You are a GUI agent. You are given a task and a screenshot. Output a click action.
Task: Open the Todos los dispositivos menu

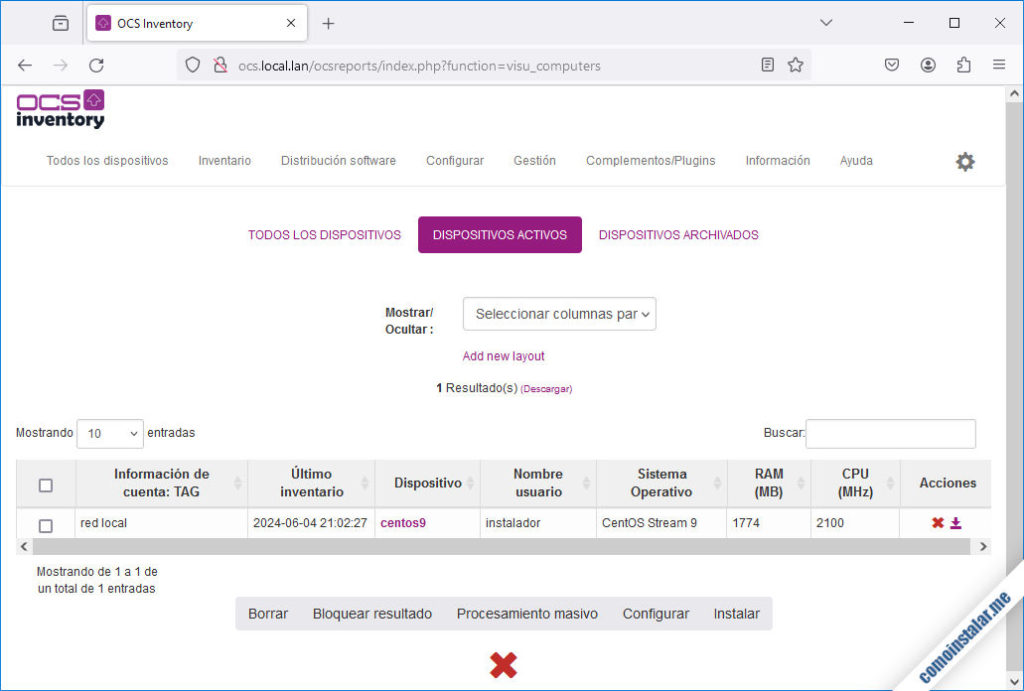(x=107, y=161)
